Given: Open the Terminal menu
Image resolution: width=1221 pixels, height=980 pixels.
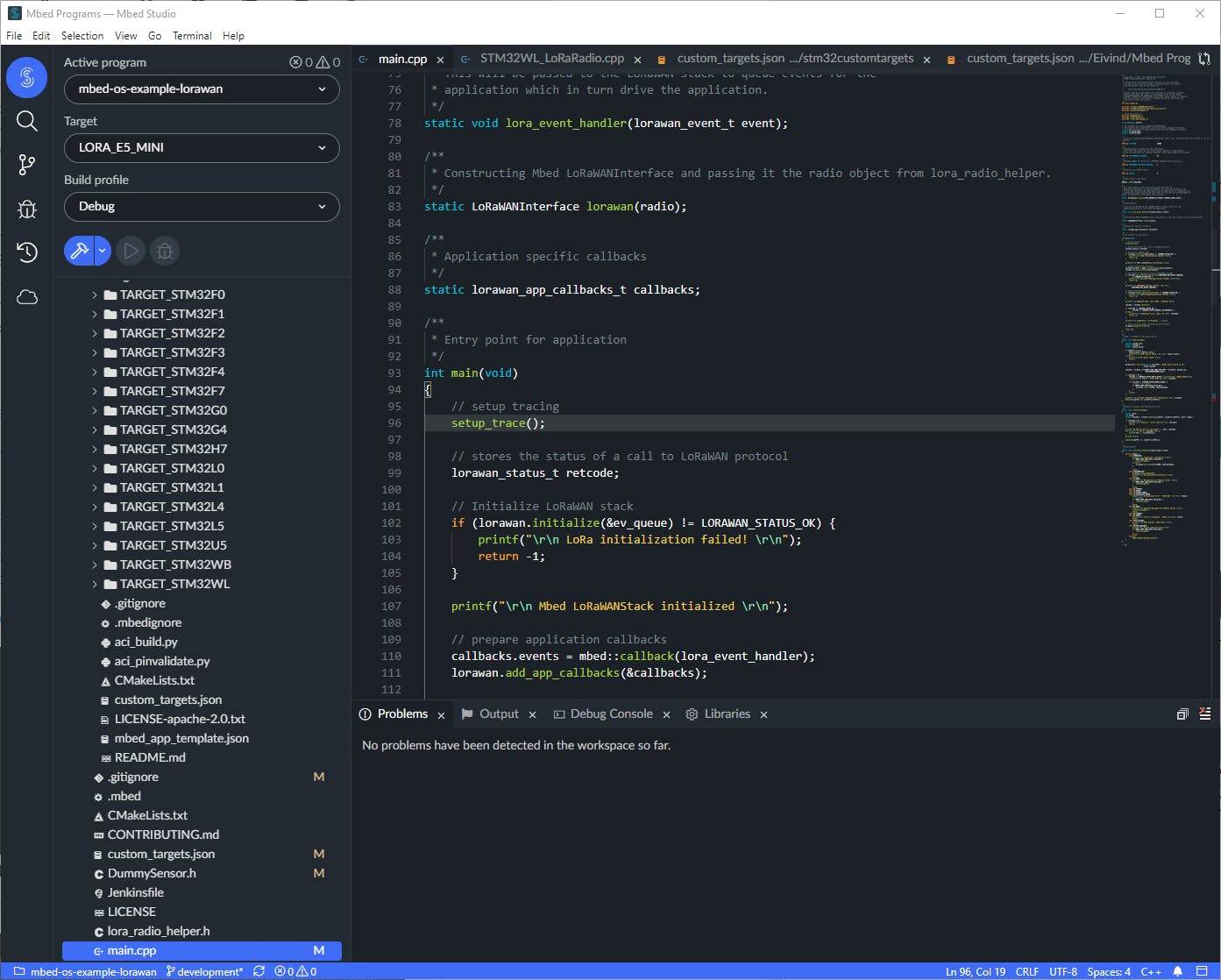Looking at the screenshot, I should (x=192, y=36).
